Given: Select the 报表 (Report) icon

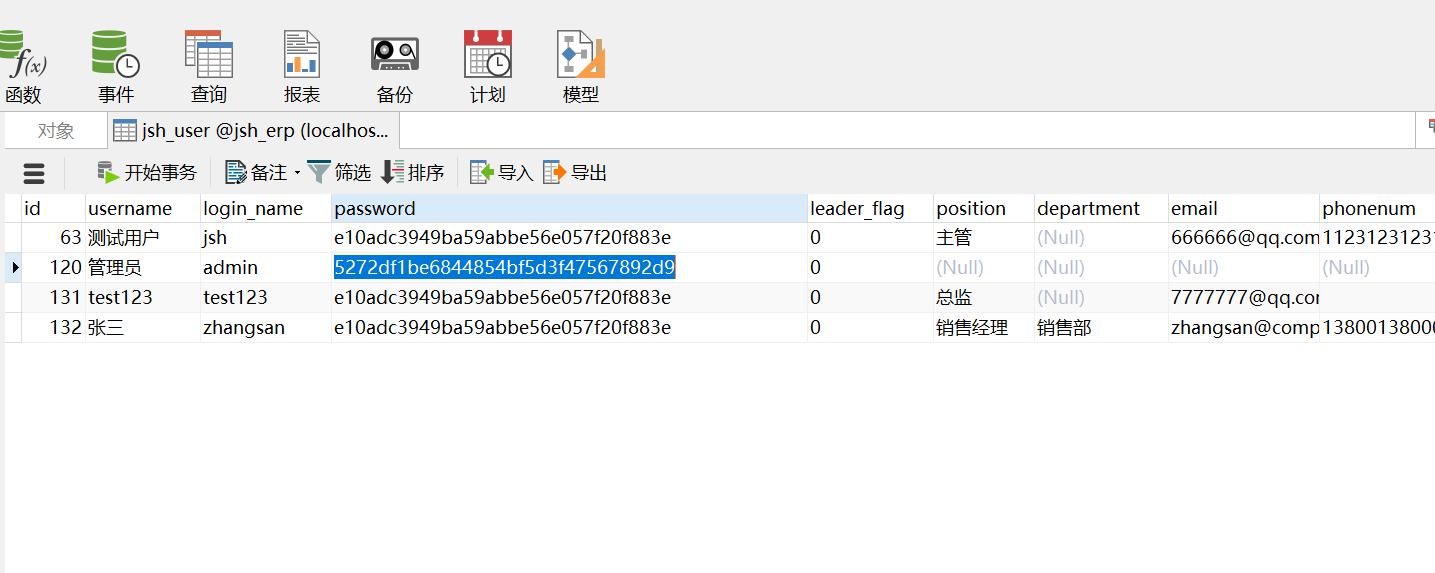Looking at the screenshot, I should pyautogui.click(x=302, y=66).
